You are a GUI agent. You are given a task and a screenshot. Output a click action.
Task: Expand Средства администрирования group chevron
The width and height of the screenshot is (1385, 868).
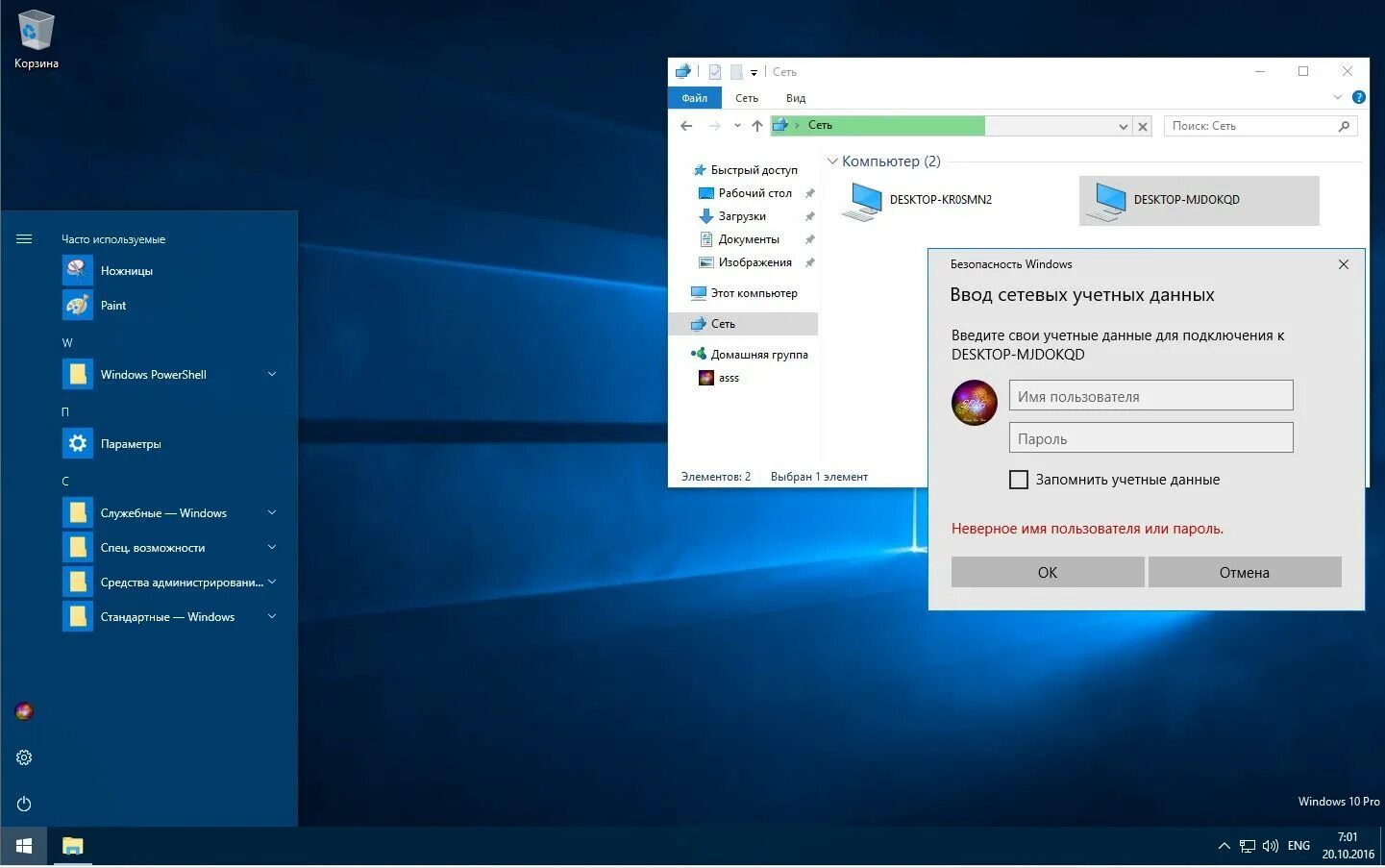(x=272, y=582)
